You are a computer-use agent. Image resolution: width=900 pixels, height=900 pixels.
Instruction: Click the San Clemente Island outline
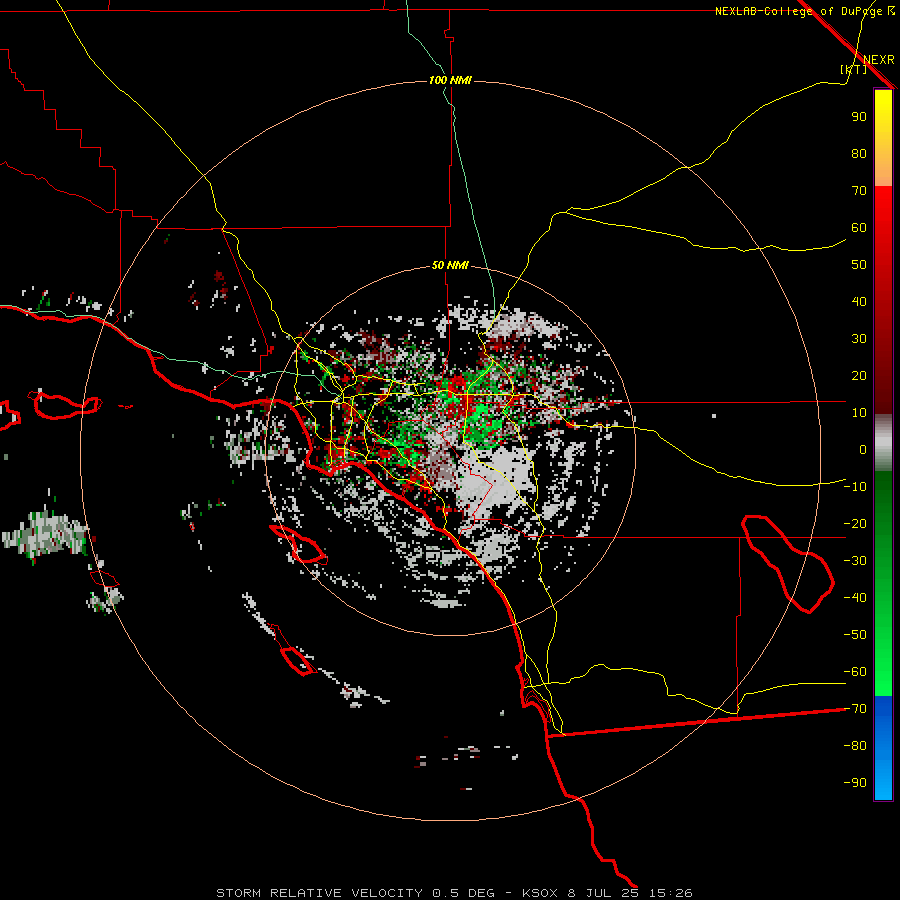(298, 661)
